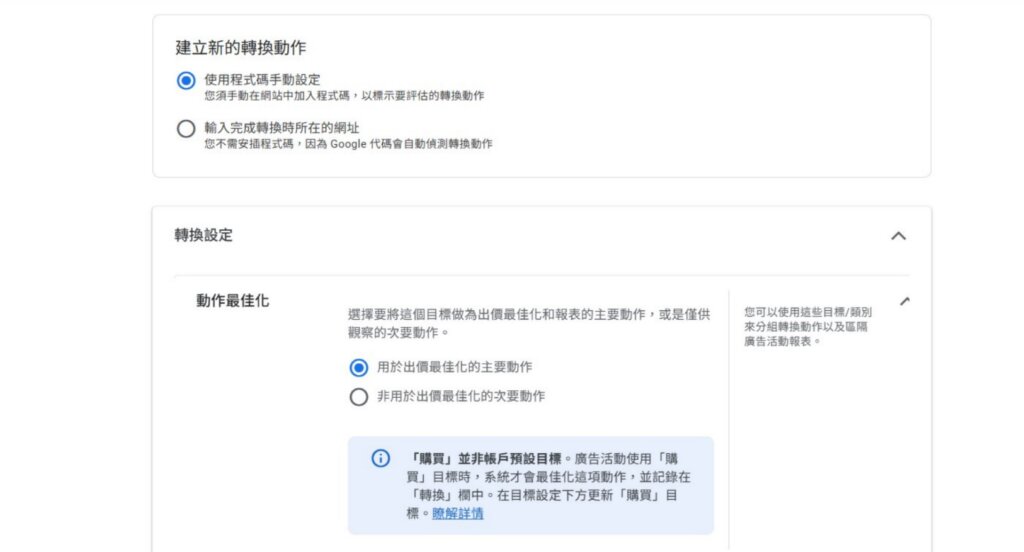1024x552 pixels.
Task: Collapse the side help panel small arrow
Action: click(905, 301)
